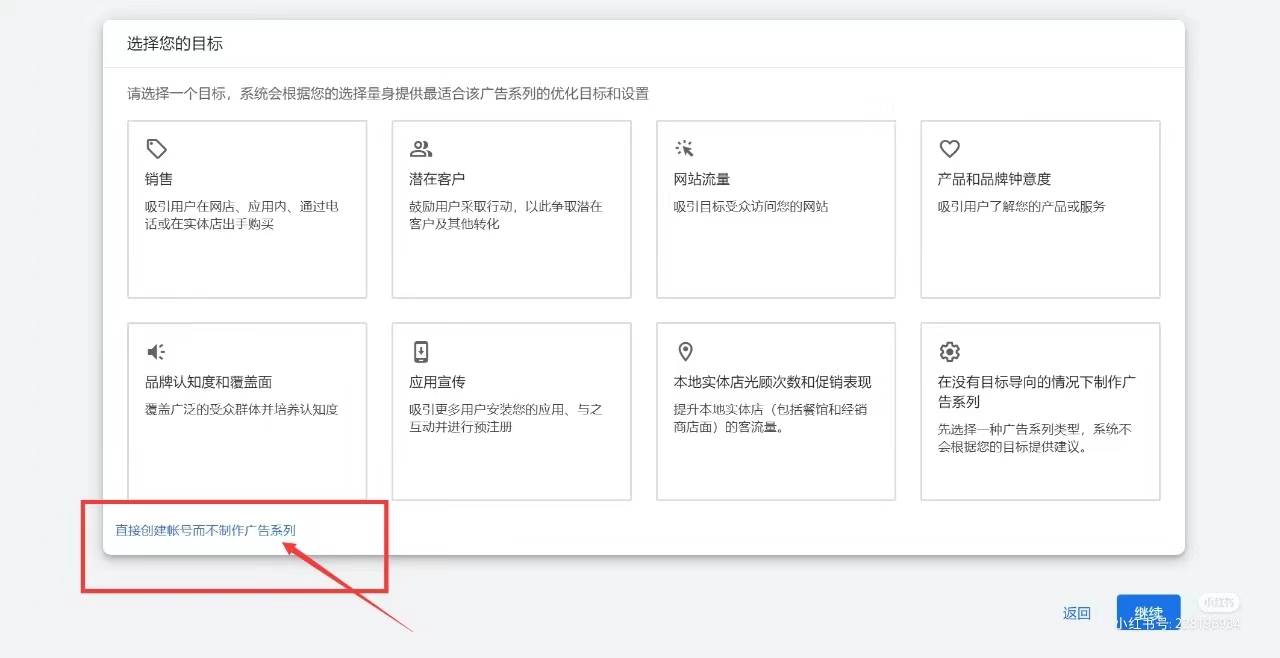The image size is (1280, 658).
Task: Click description 覆盖广泛的受众群体并培养认知度
Action: pos(242,410)
